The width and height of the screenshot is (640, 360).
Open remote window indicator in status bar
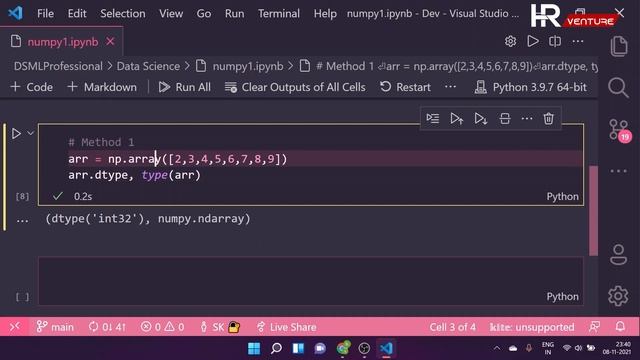click(x=15, y=327)
